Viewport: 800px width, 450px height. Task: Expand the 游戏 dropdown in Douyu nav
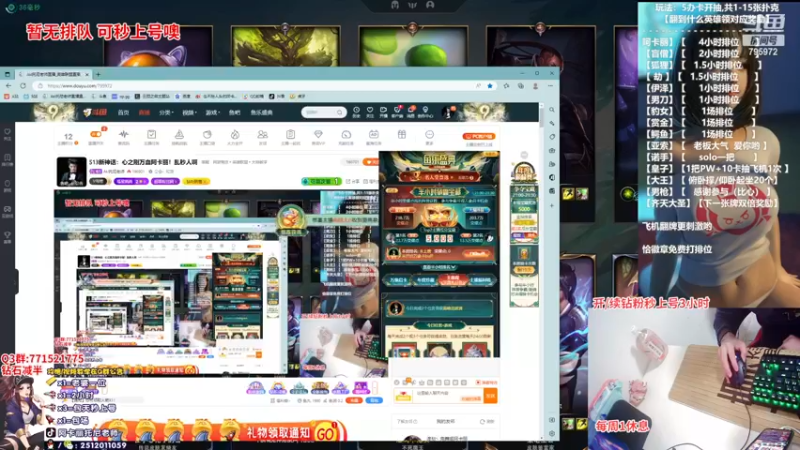point(212,112)
